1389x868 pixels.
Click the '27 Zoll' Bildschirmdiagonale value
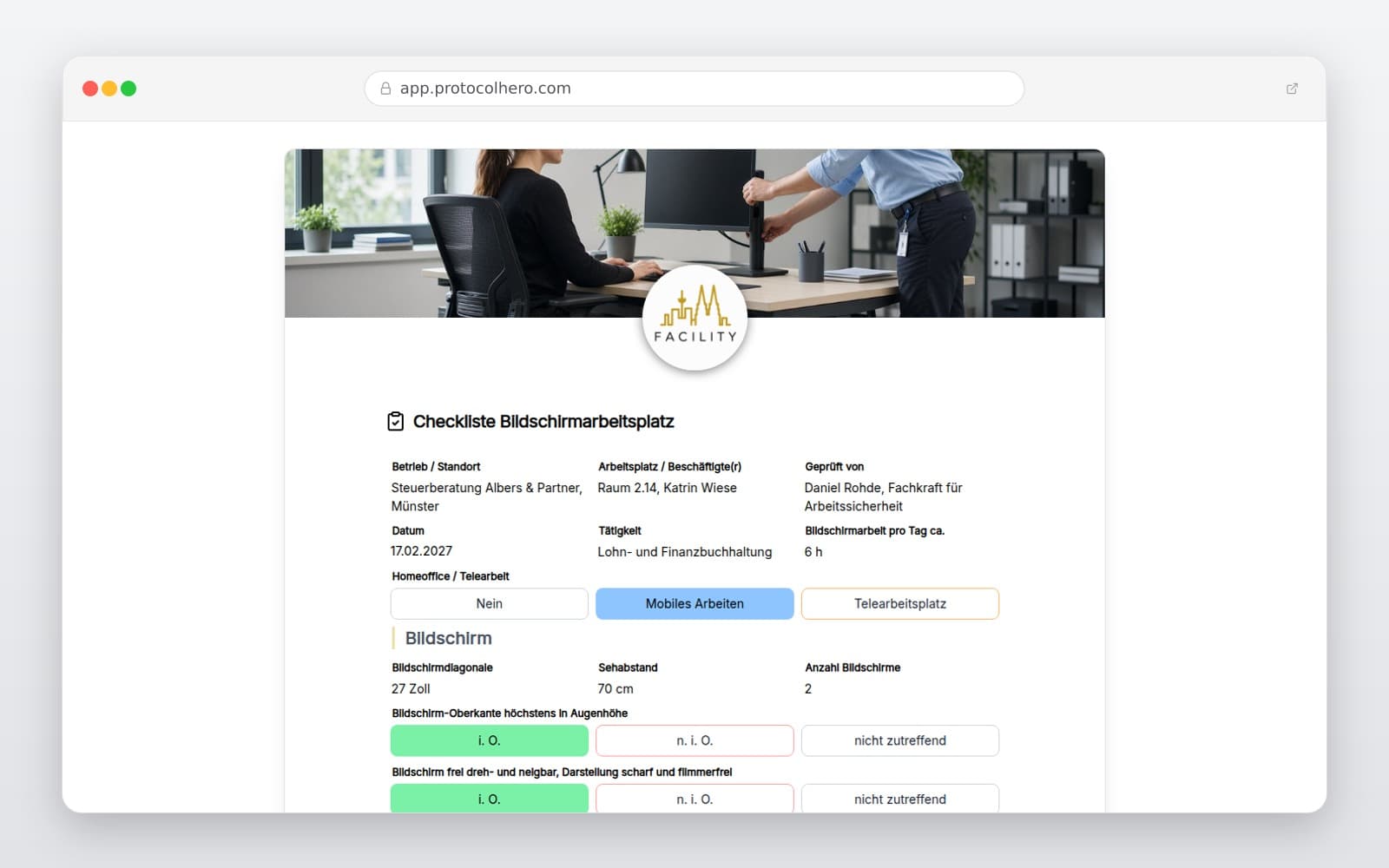click(x=411, y=689)
